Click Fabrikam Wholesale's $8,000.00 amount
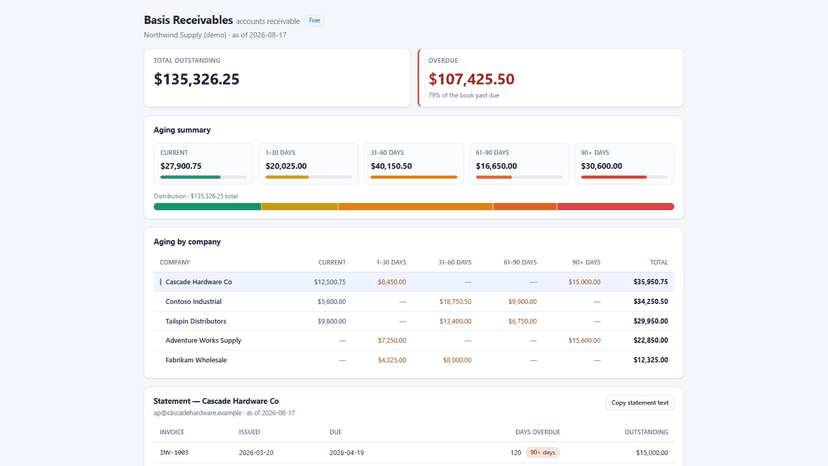 click(x=457, y=360)
